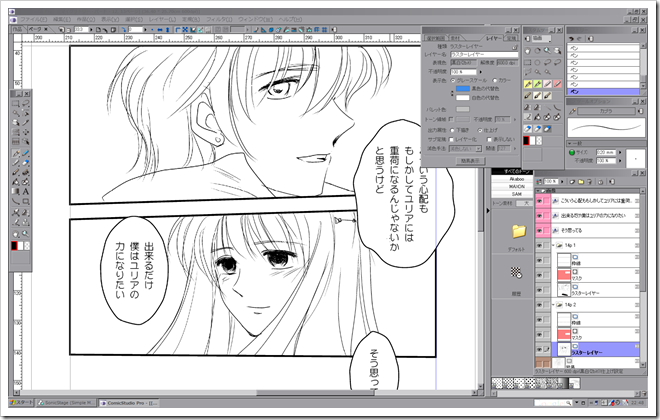Viewport: 660px width, 420px height.
Task: Open the レイヤー menu
Action: click(x=162, y=19)
